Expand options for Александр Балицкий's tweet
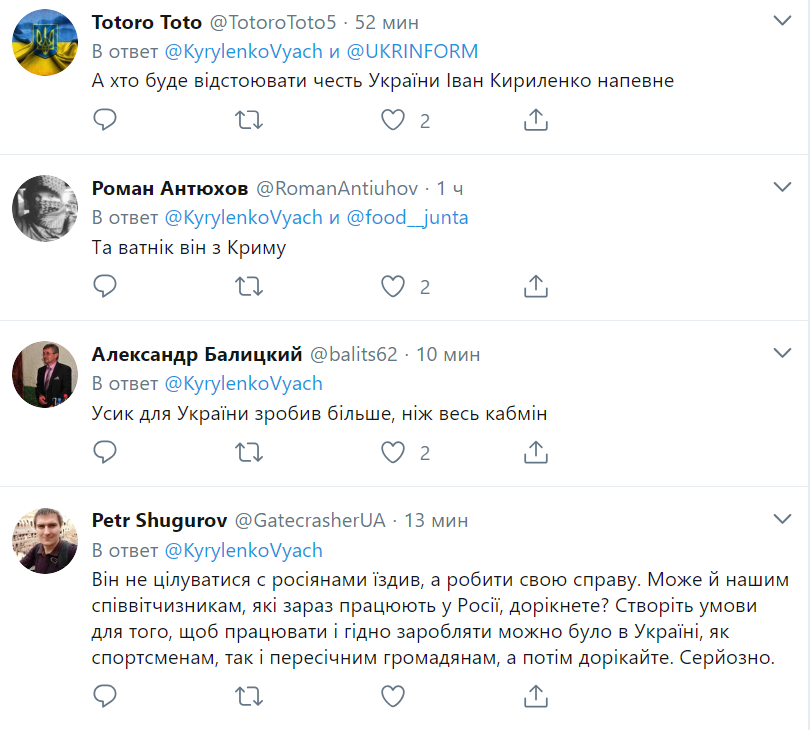Image resolution: width=810 pixels, height=730 pixels. coord(783,353)
